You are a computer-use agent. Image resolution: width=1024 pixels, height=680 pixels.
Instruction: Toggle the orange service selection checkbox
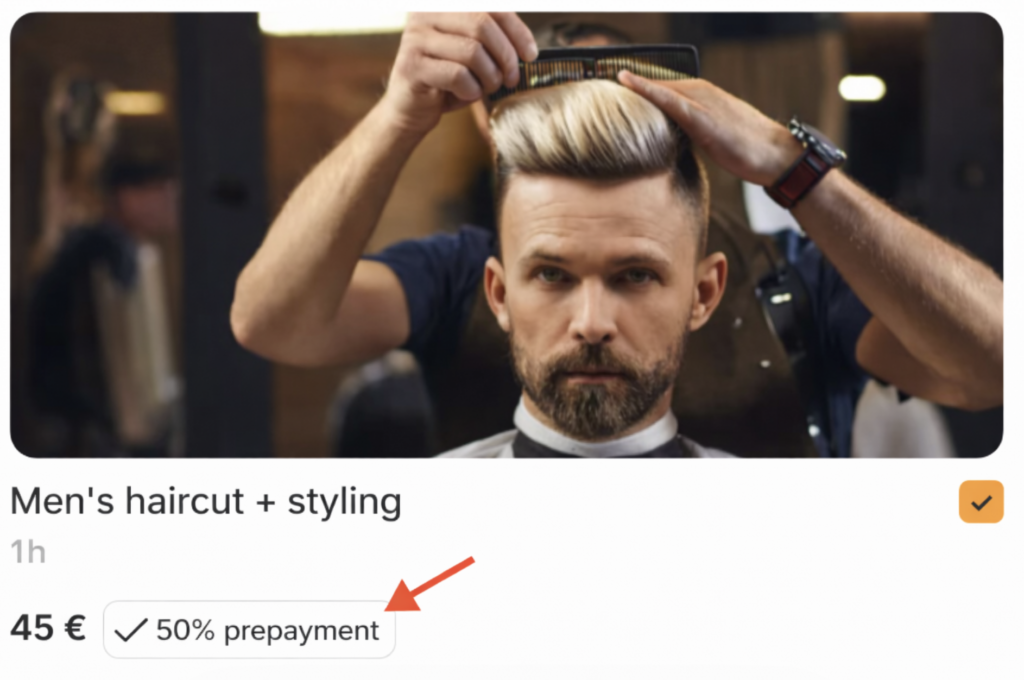981,502
